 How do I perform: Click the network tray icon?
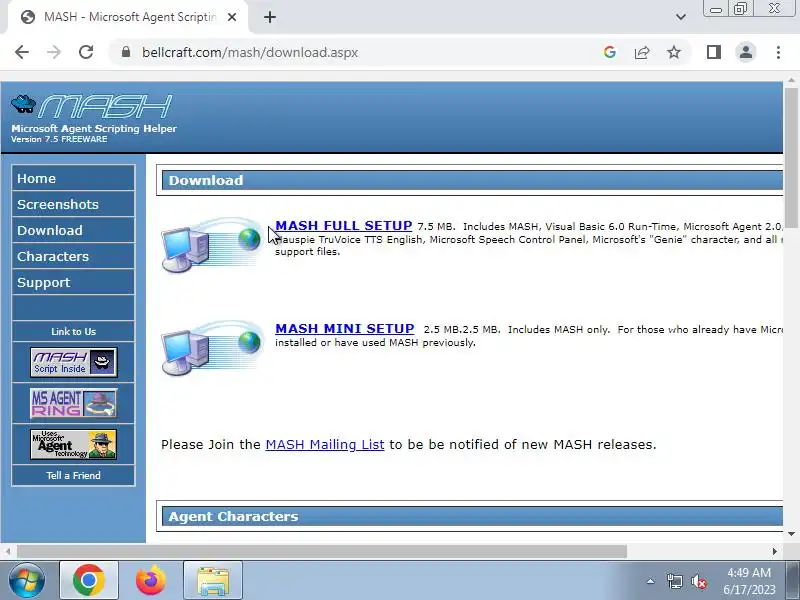pos(674,581)
